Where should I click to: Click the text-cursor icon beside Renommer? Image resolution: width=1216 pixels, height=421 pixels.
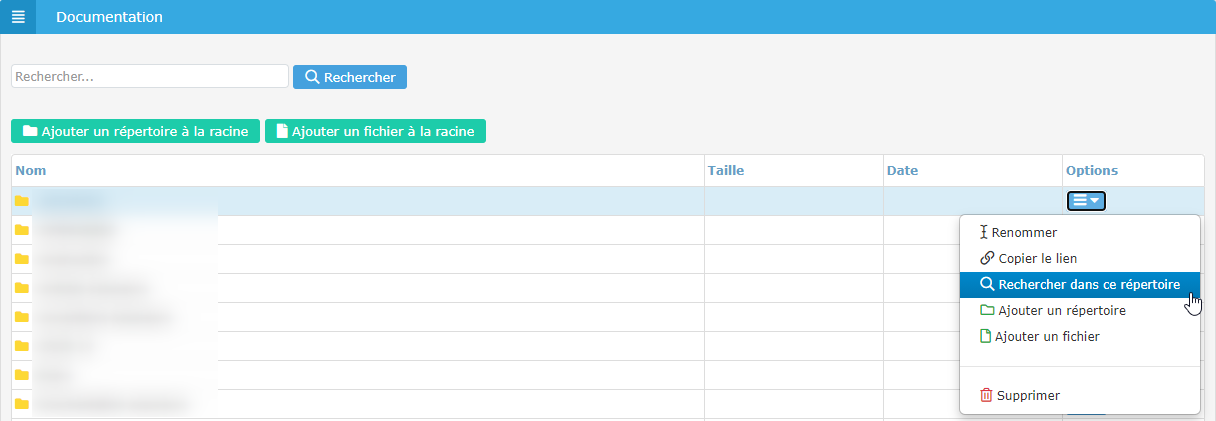click(x=984, y=232)
